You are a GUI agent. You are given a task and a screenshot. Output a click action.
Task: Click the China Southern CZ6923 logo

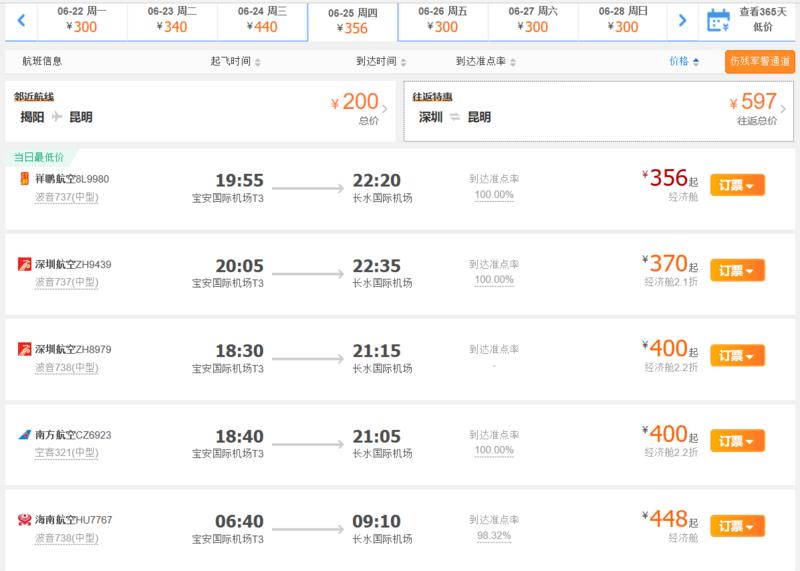24,435
